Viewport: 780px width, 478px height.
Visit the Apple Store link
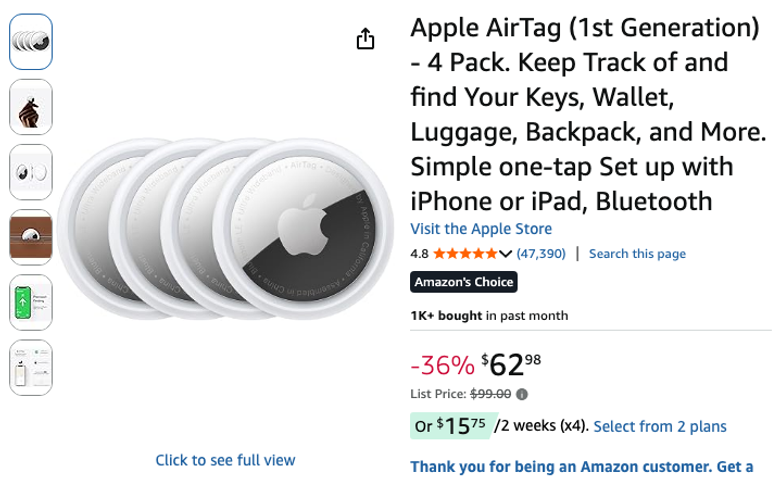pyautogui.click(x=481, y=229)
